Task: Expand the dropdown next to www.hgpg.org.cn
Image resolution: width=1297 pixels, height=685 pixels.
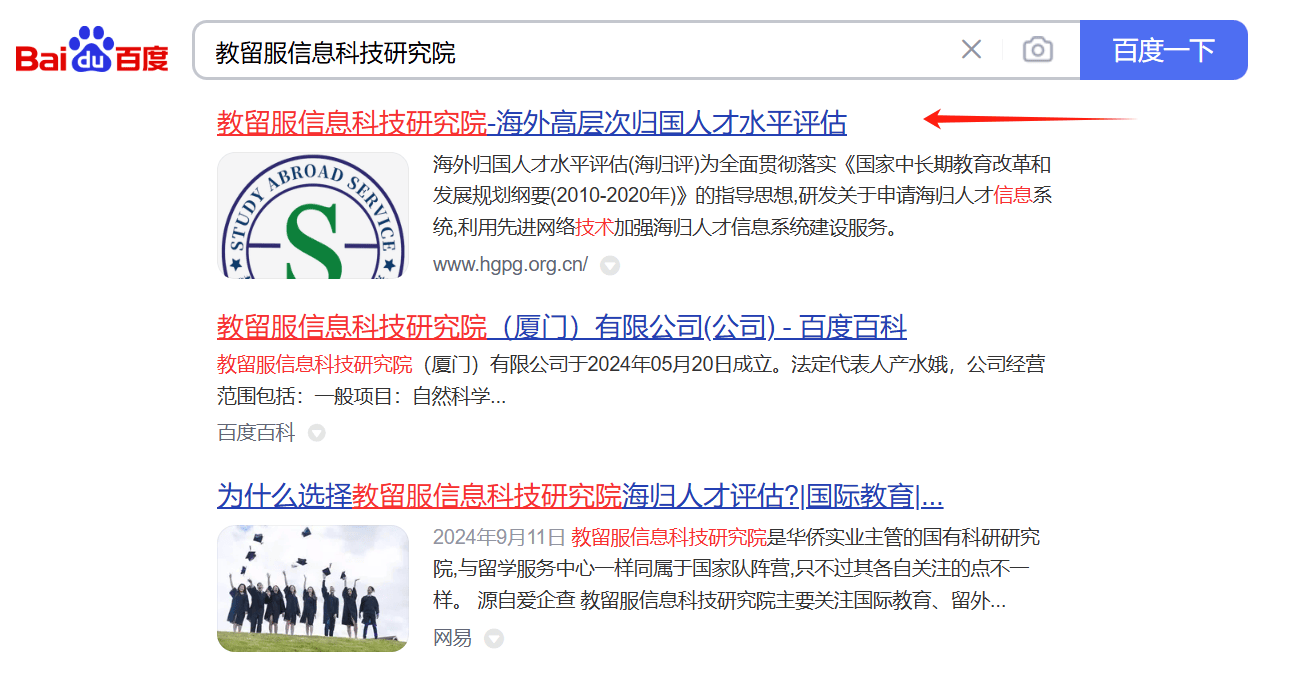Action: 611,266
